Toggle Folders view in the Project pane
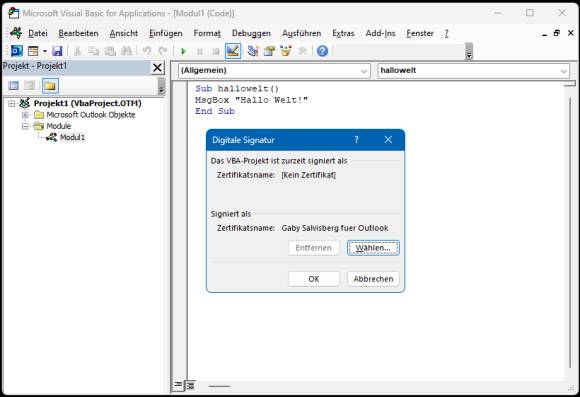 [x=50, y=86]
